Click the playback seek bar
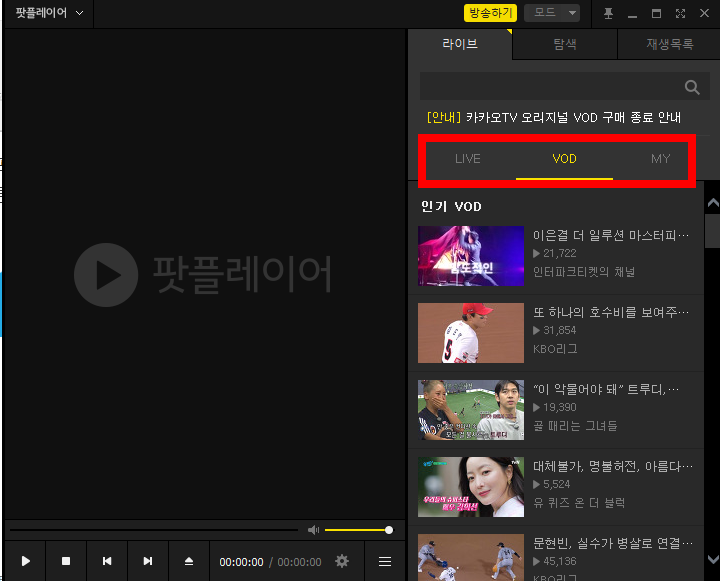 point(154,530)
